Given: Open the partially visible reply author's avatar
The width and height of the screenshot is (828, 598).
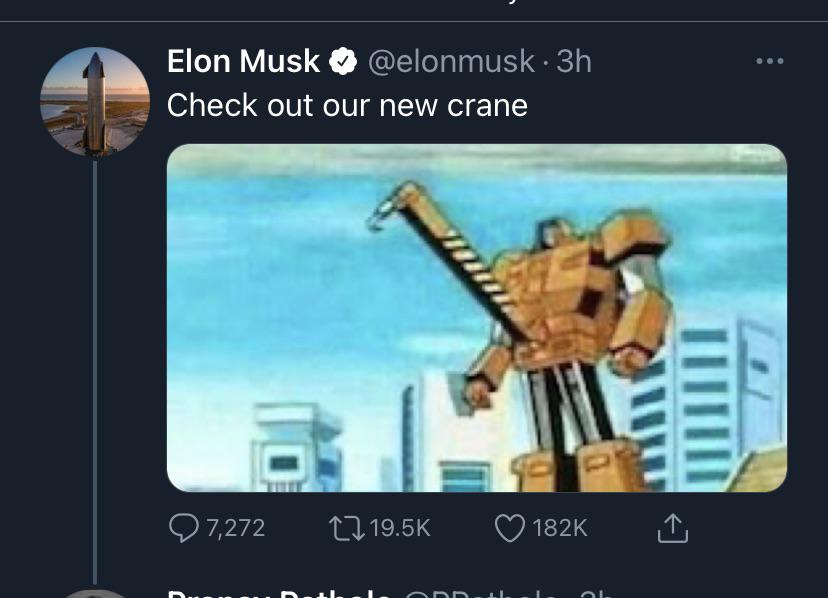Looking at the screenshot, I should pyautogui.click(x=95, y=592).
